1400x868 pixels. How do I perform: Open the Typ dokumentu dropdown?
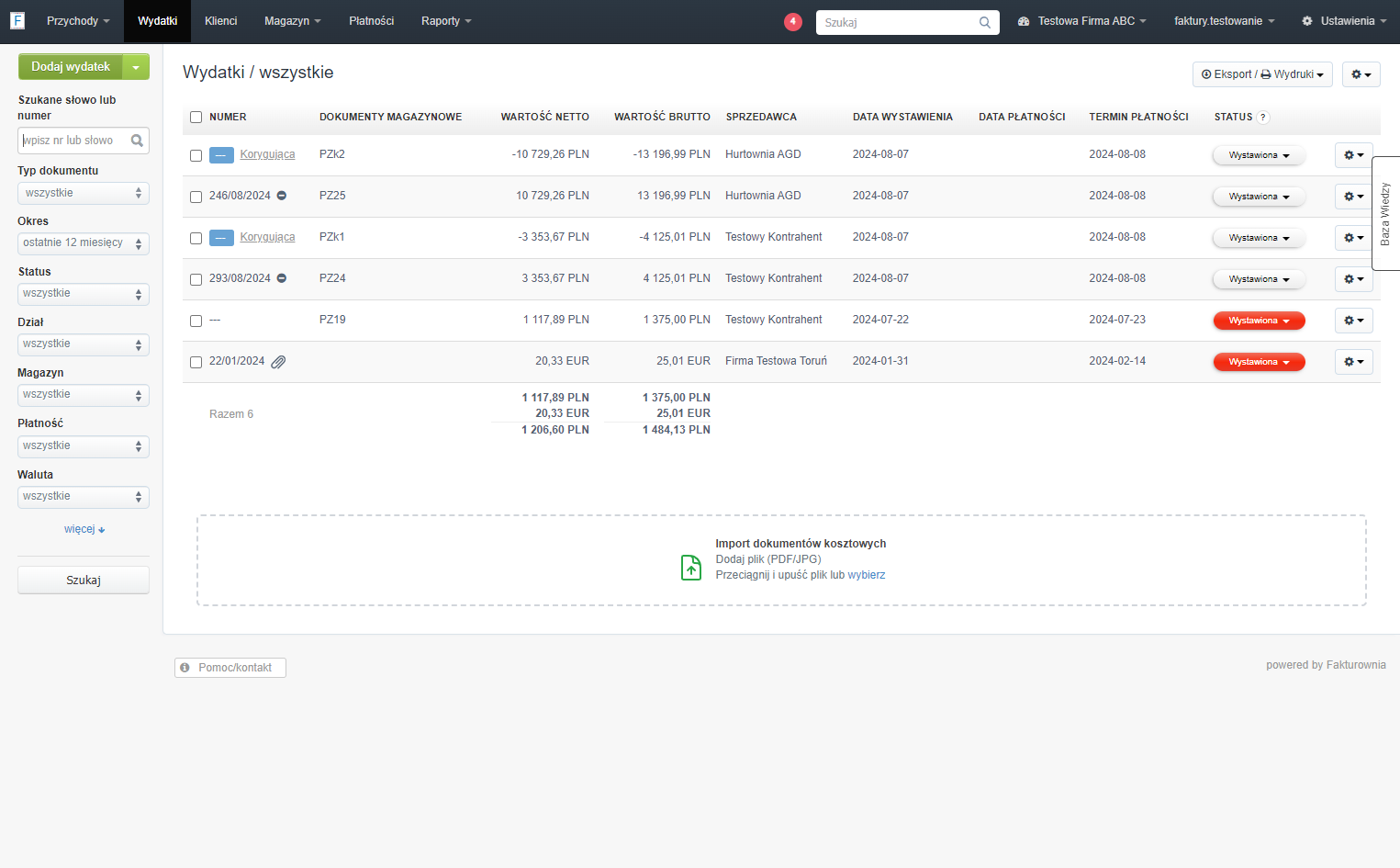click(84, 193)
